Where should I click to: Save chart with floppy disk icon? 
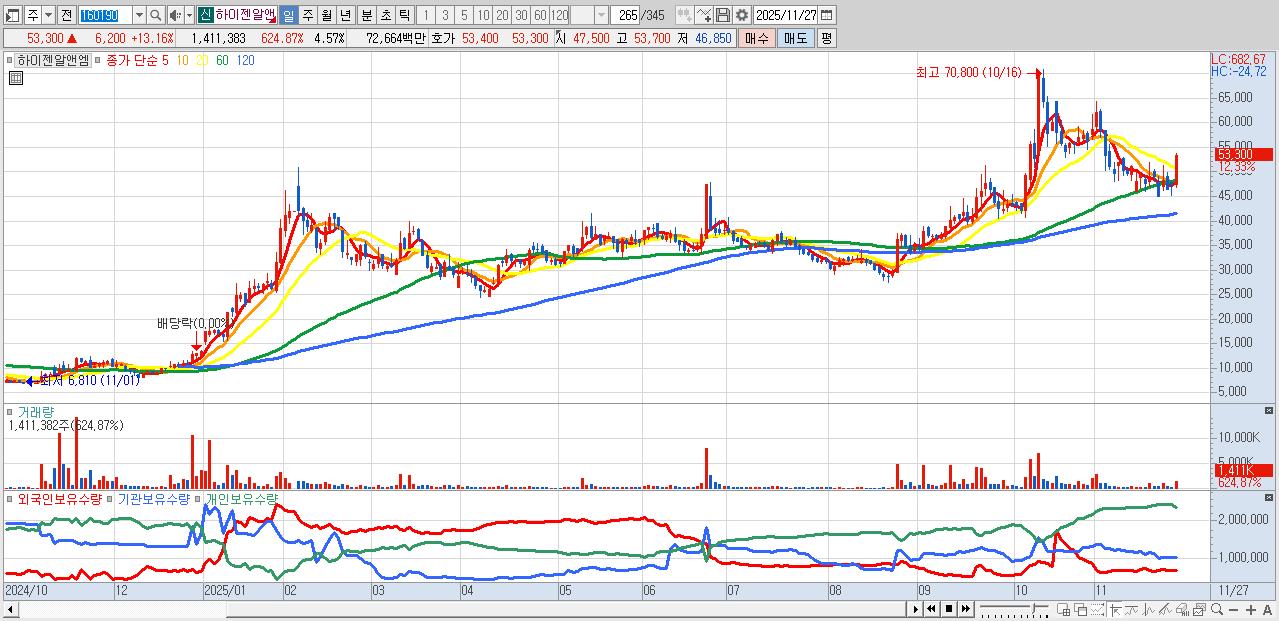[x=723, y=15]
